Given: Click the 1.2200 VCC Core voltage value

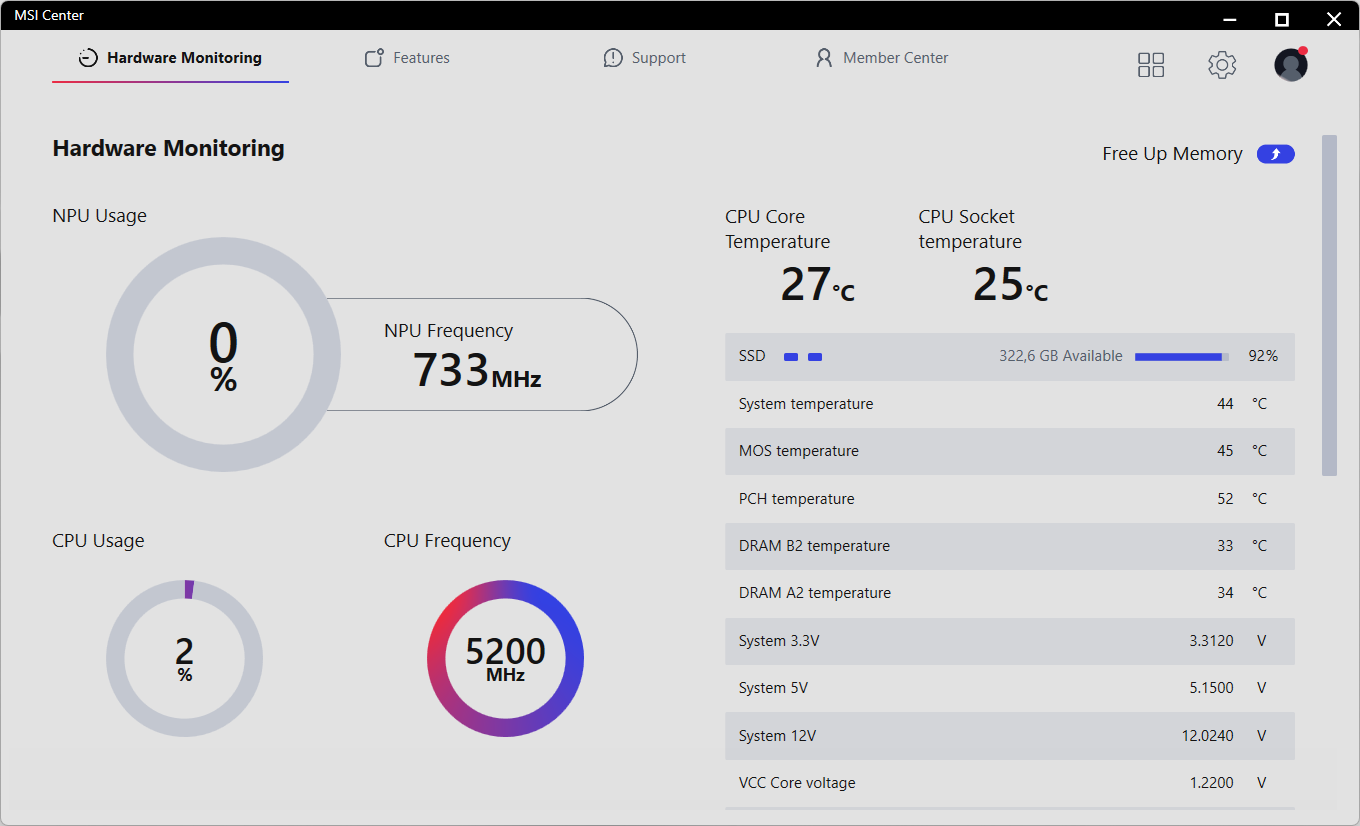Looking at the screenshot, I should (x=1212, y=783).
